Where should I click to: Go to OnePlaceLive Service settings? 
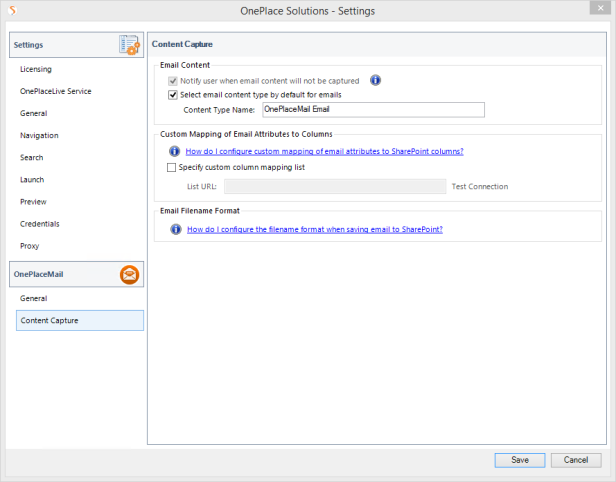coord(55,91)
